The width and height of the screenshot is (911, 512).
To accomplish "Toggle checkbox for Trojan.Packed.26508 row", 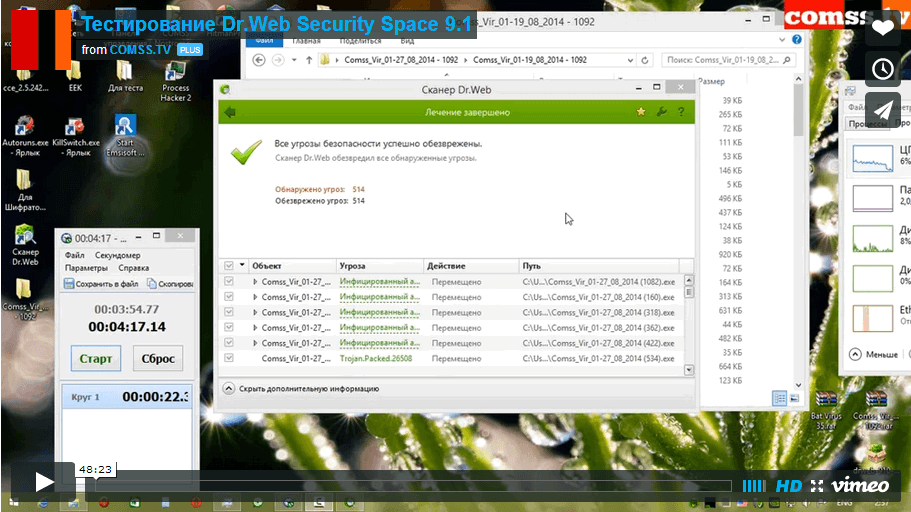I will point(229,358).
